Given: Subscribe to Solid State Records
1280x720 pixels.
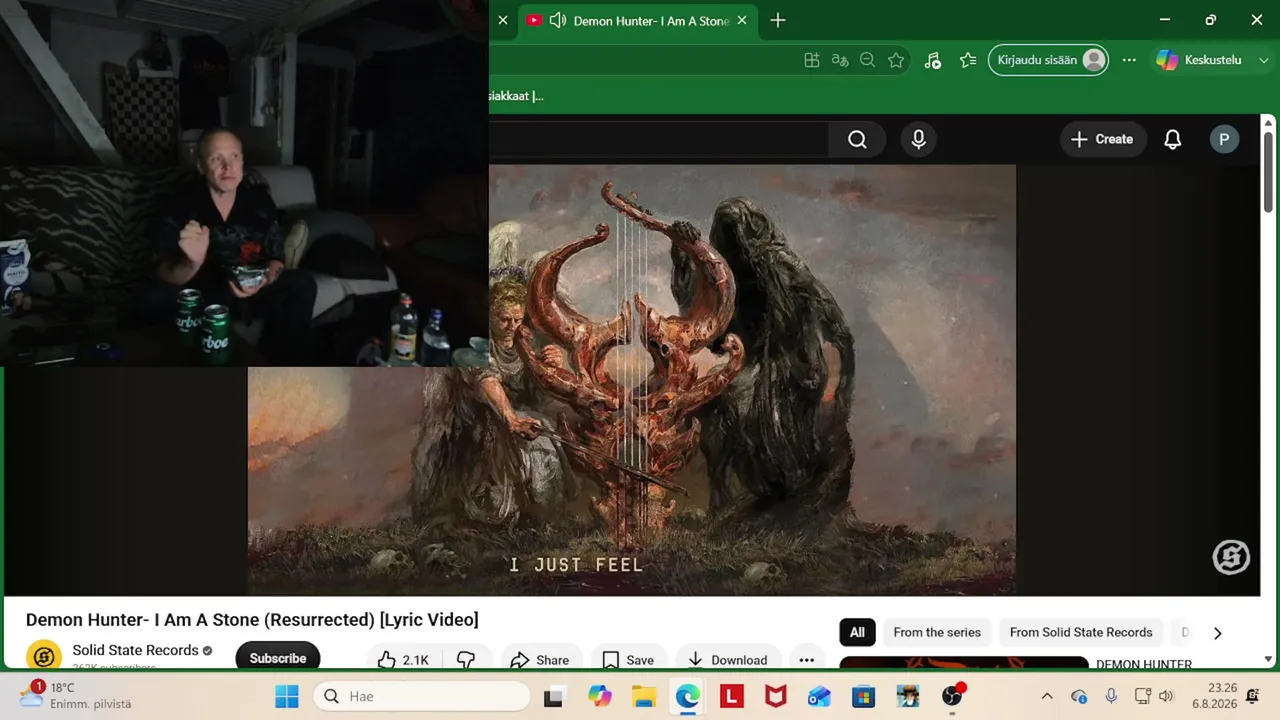Looking at the screenshot, I should [x=278, y=658].
